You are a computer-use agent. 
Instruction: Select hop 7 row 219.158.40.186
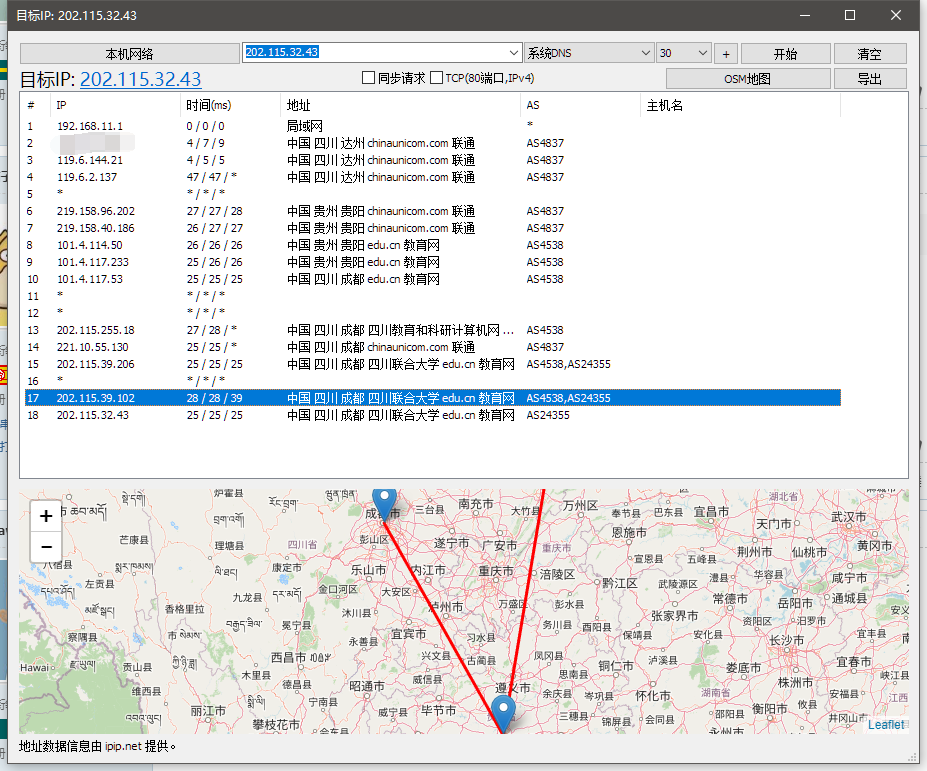[433, 228]
